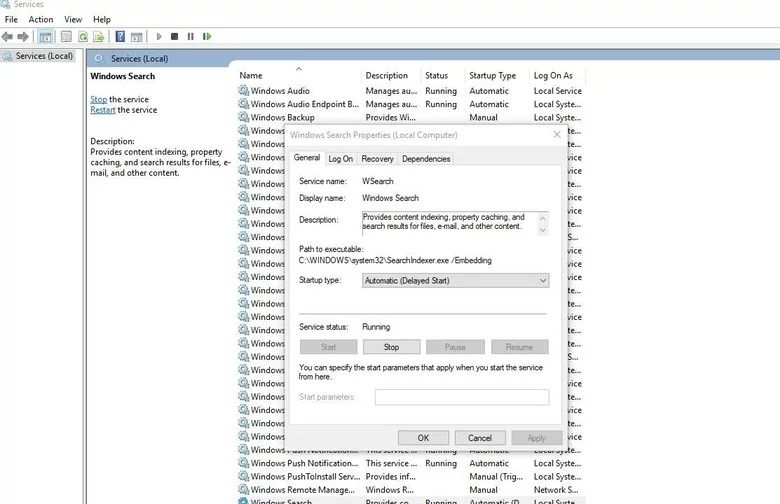Viewport: 780px width, 504px height.
Task: Click the Services (Local) pane header
Action: (x=139, y=59)
